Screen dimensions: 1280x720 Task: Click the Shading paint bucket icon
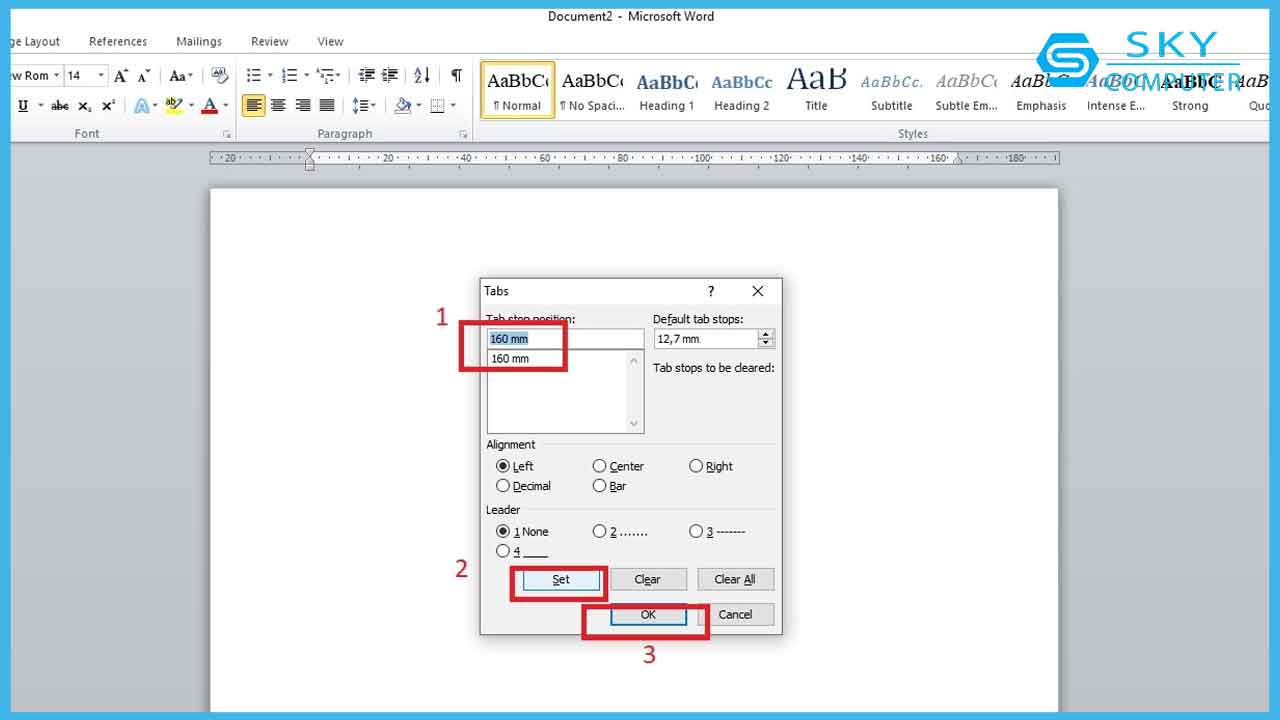click(x=402, y=105)
